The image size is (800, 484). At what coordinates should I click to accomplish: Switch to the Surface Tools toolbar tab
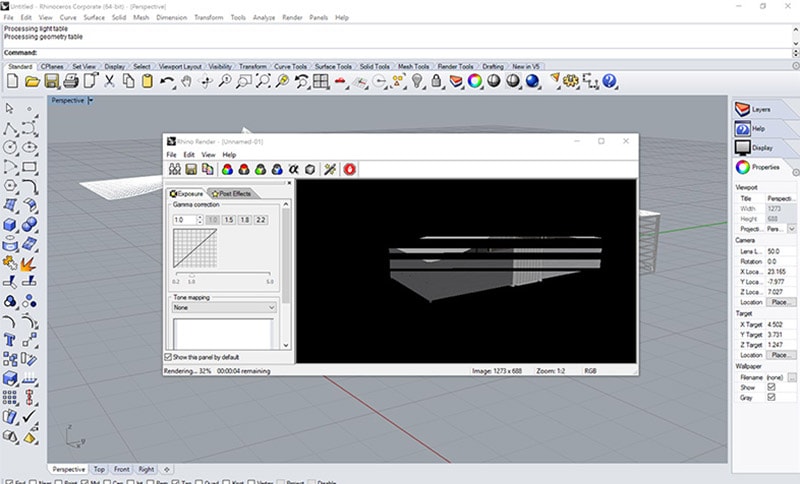[x=333, y=66]
